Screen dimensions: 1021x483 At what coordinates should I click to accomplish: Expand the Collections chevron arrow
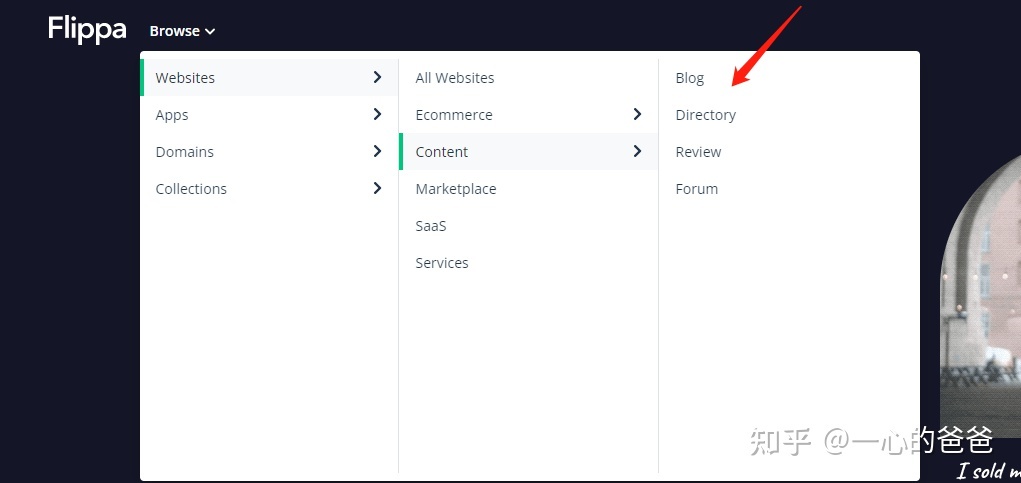(x=377, y=189)
